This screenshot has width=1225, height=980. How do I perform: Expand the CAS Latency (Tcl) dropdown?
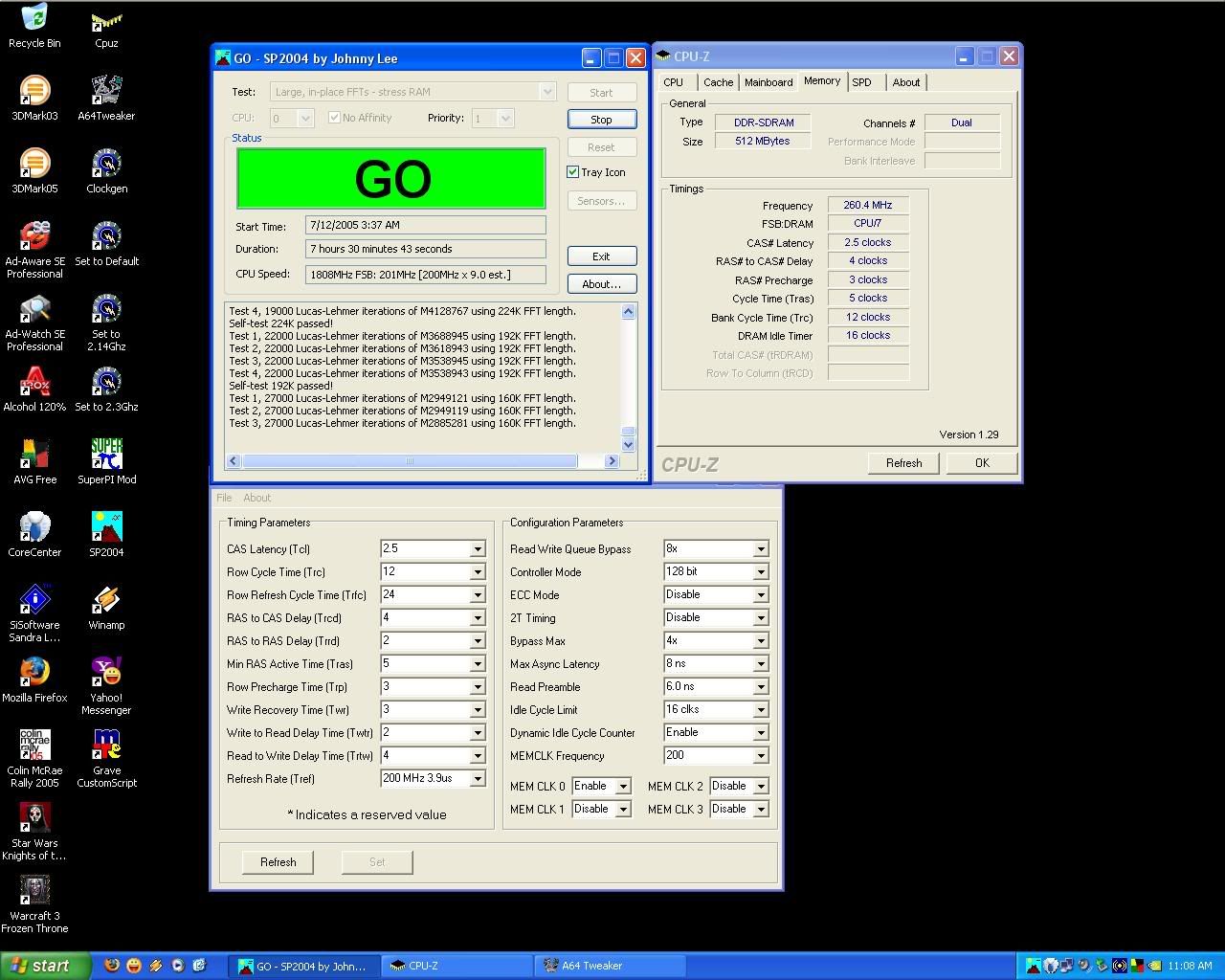coord(477,549)
